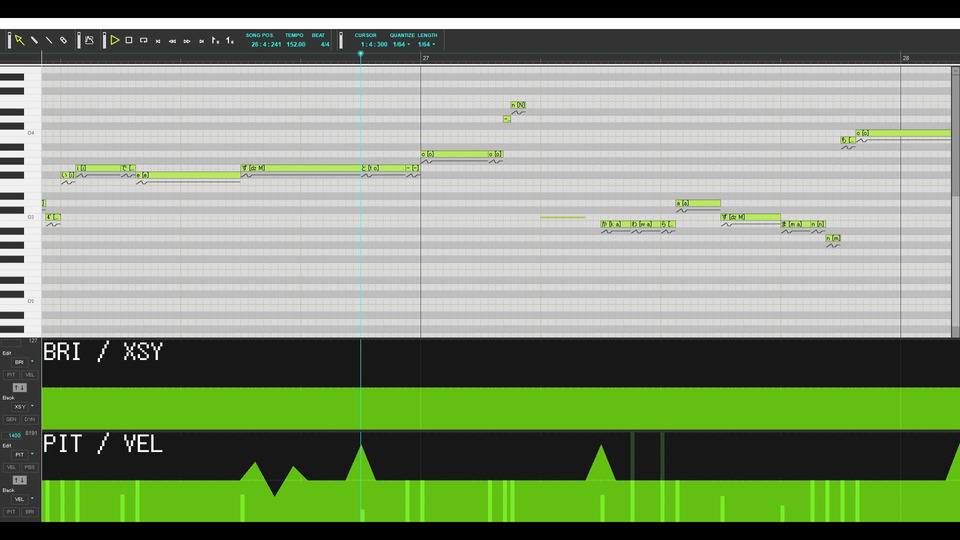Screen dimensions: 960x540
Task: Click the start marker icon
Action: point(216,40)
